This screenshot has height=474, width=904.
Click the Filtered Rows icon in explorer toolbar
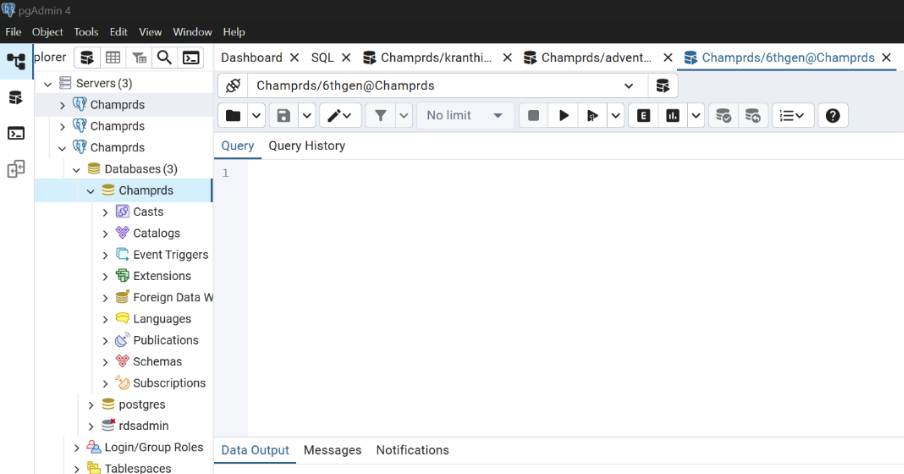pyautogui.click(x=139, y=58)
